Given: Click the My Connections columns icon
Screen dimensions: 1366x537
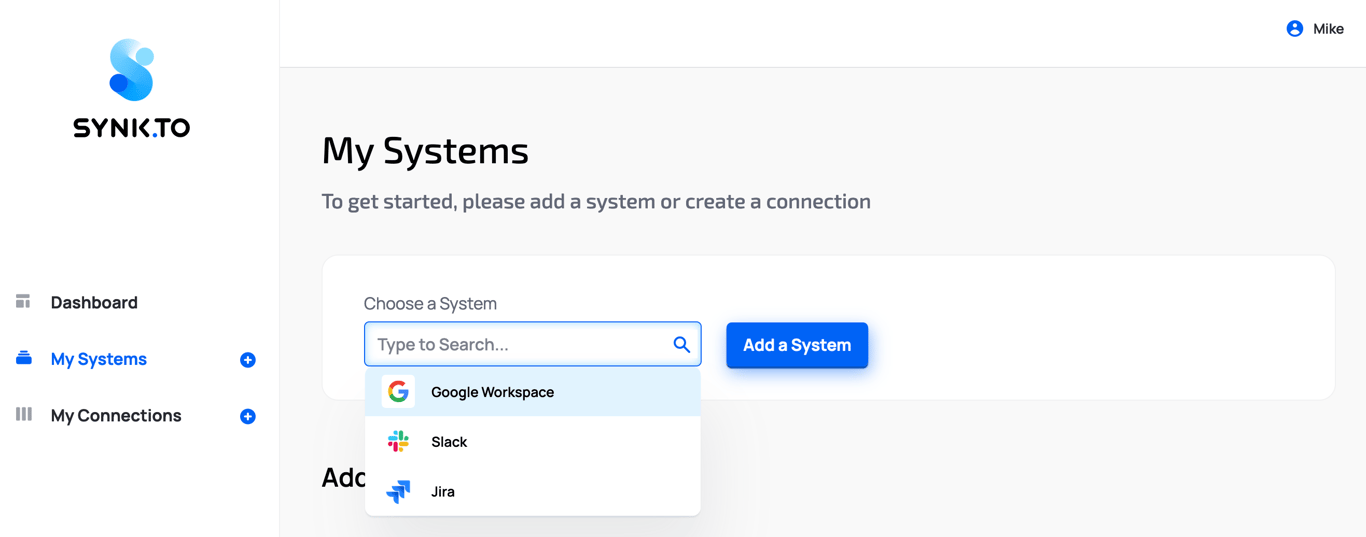Looking at the screenshot, I should [24, 414].
